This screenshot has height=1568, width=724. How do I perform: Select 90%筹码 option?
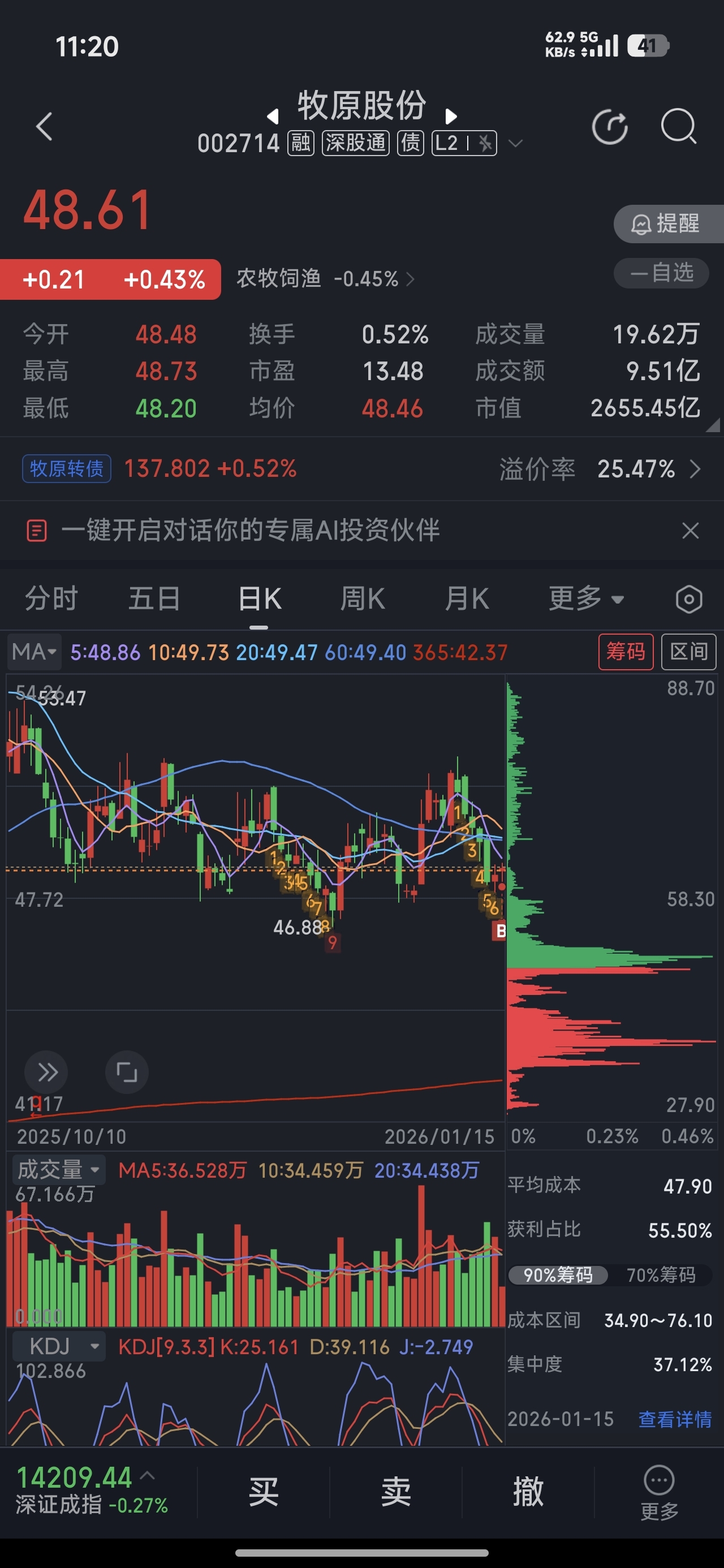click(558, 1274)
